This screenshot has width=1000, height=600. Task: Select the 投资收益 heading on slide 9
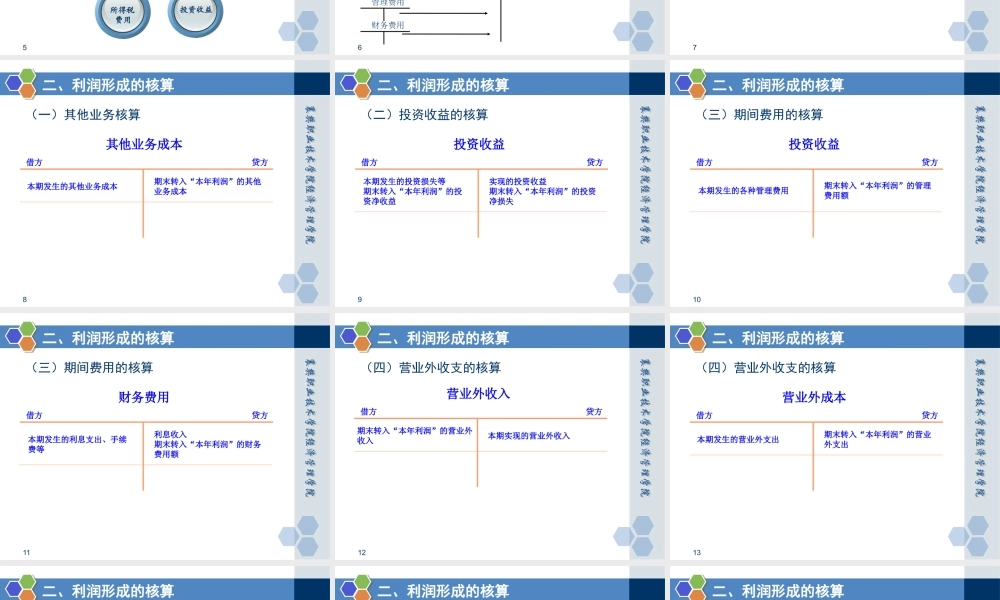point(480,145)
